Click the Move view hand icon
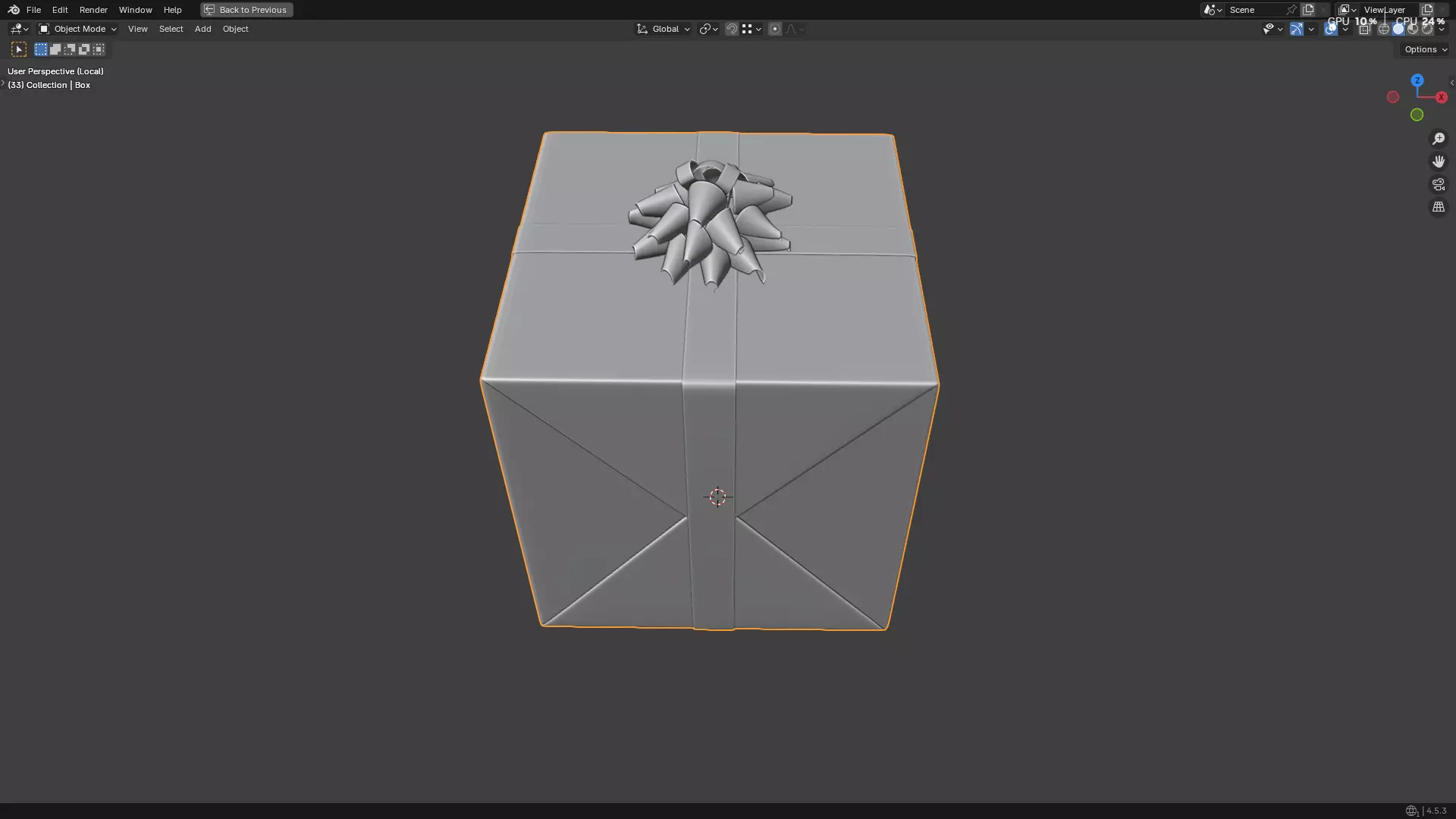Viewport: 1456px width, 819px height. click(x=1439, y=162)
